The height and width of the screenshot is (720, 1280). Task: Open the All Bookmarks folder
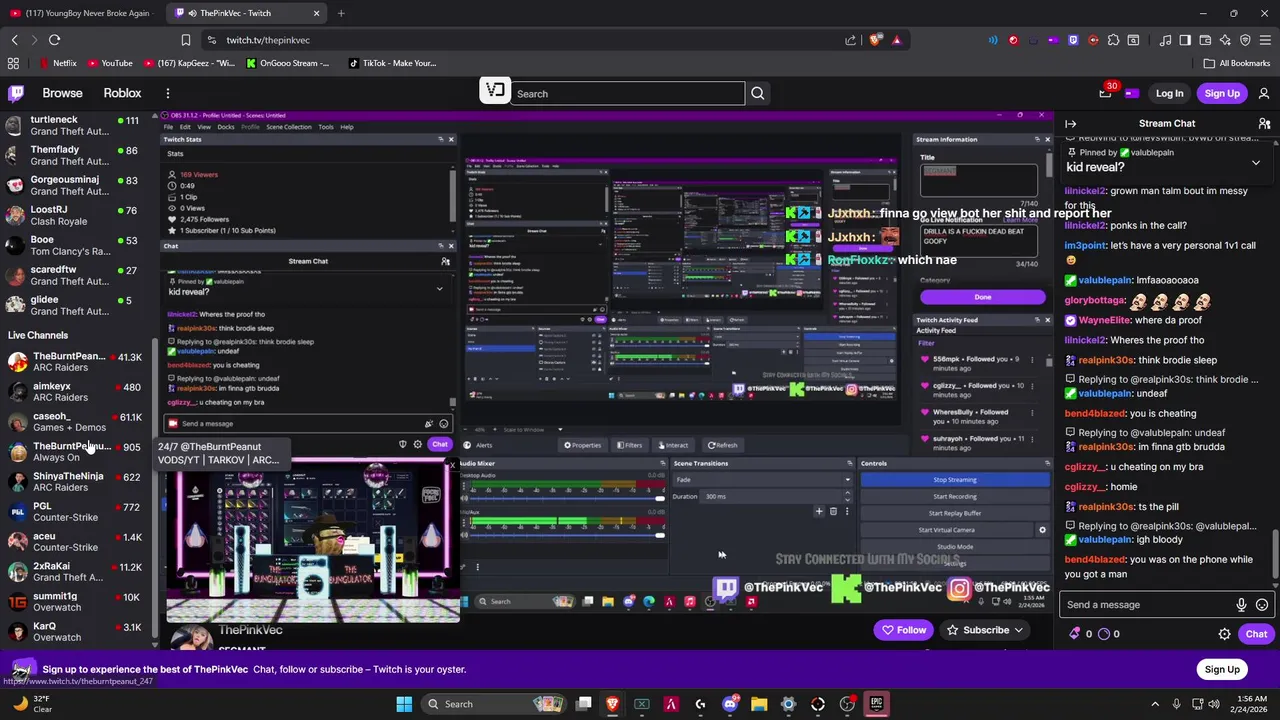(x=1237, y=63)
